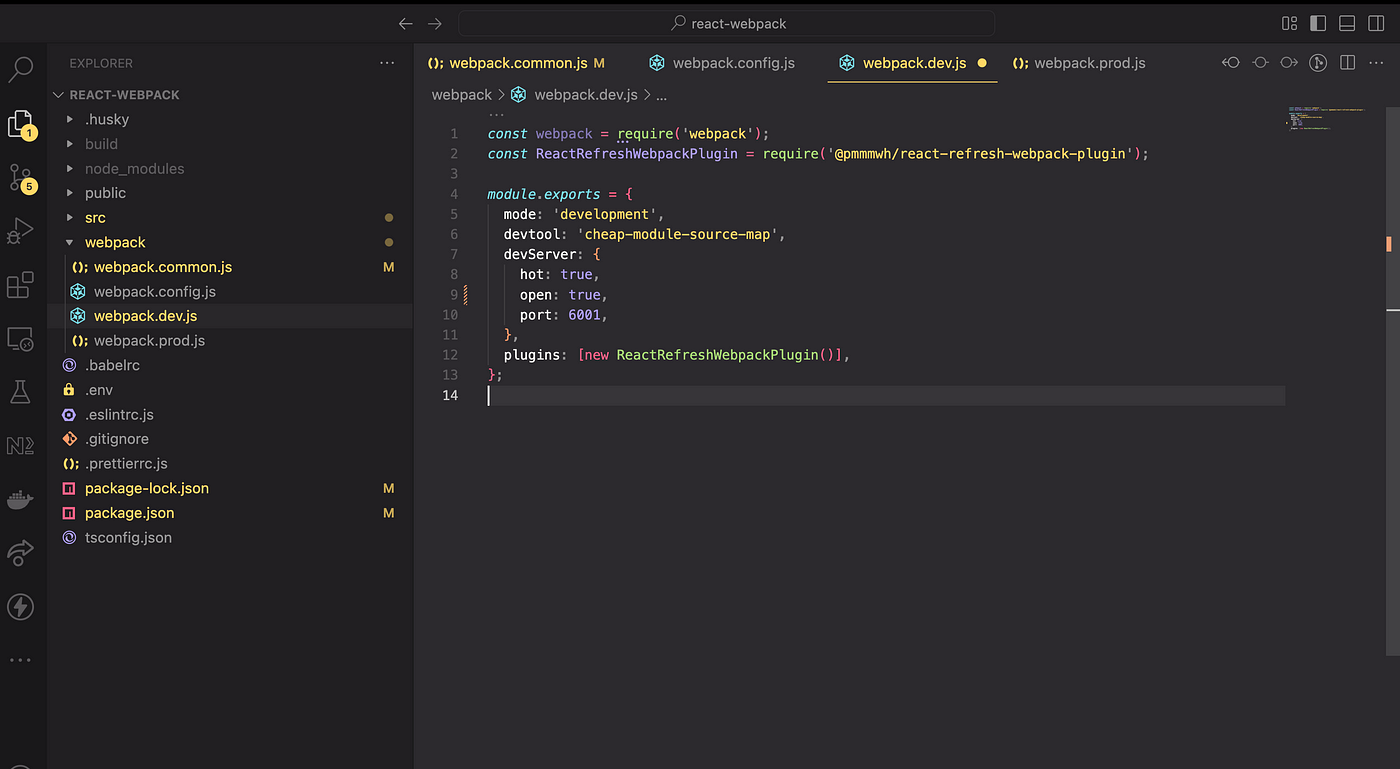Open the Testing flask view
The image size is (1400, 769).
tap(20, 392)
